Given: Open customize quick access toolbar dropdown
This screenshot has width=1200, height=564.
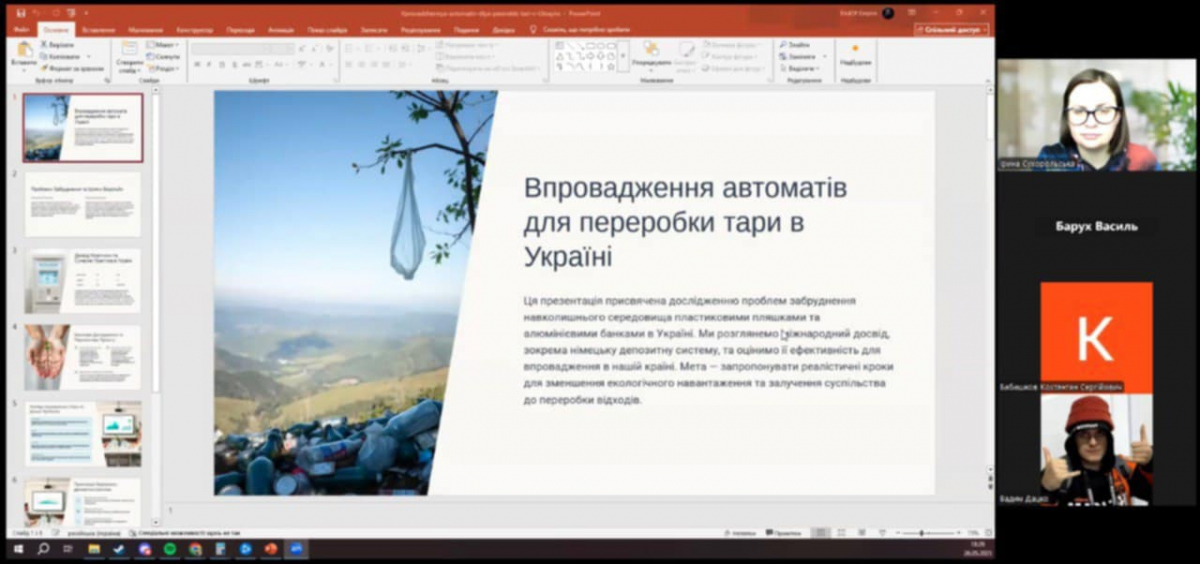Looking at the screenshot, I should click(86, 13).
